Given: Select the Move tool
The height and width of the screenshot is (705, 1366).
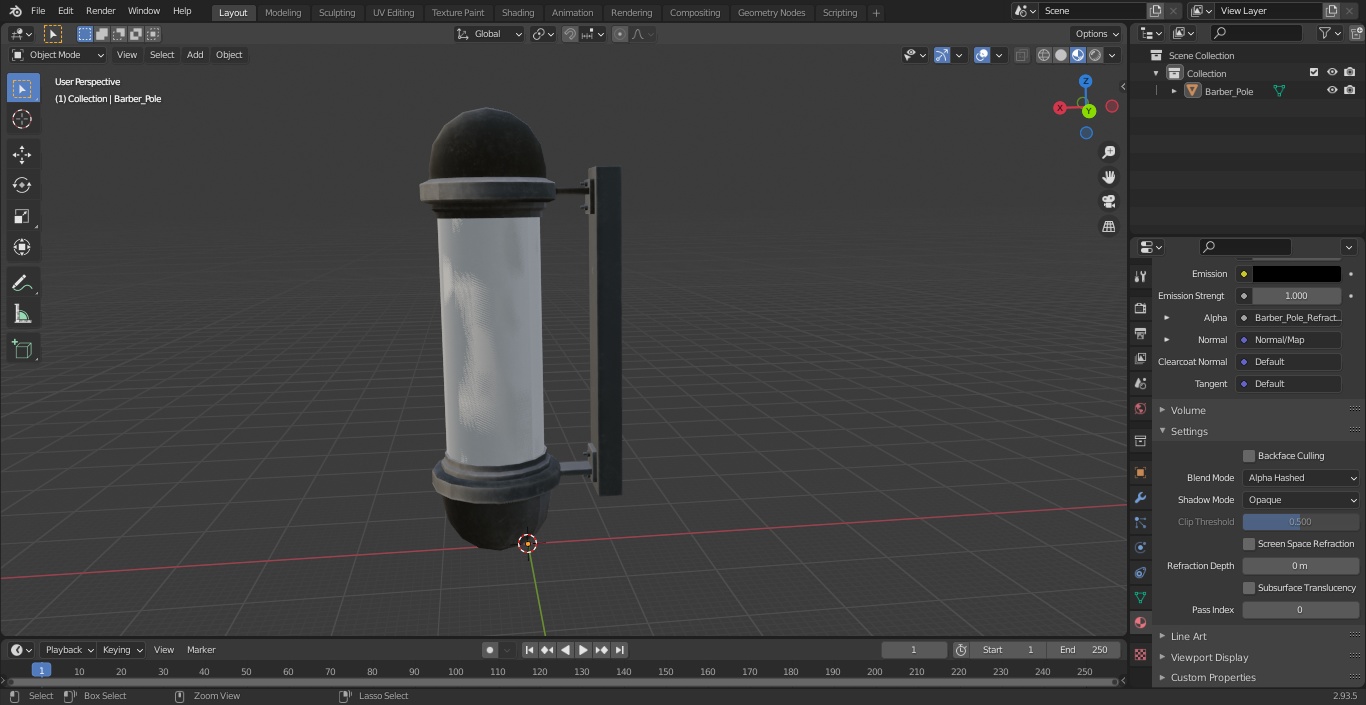Looking at the screenshot, I should pyautogui.click(x=22, y=154).
